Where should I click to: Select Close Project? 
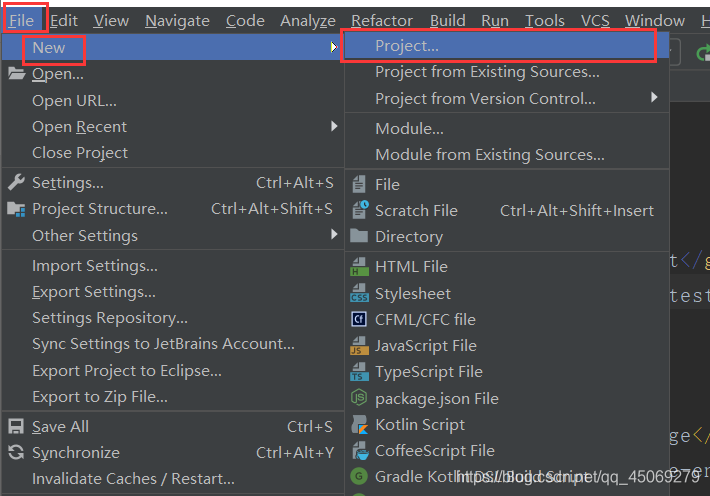coord(80,153)
